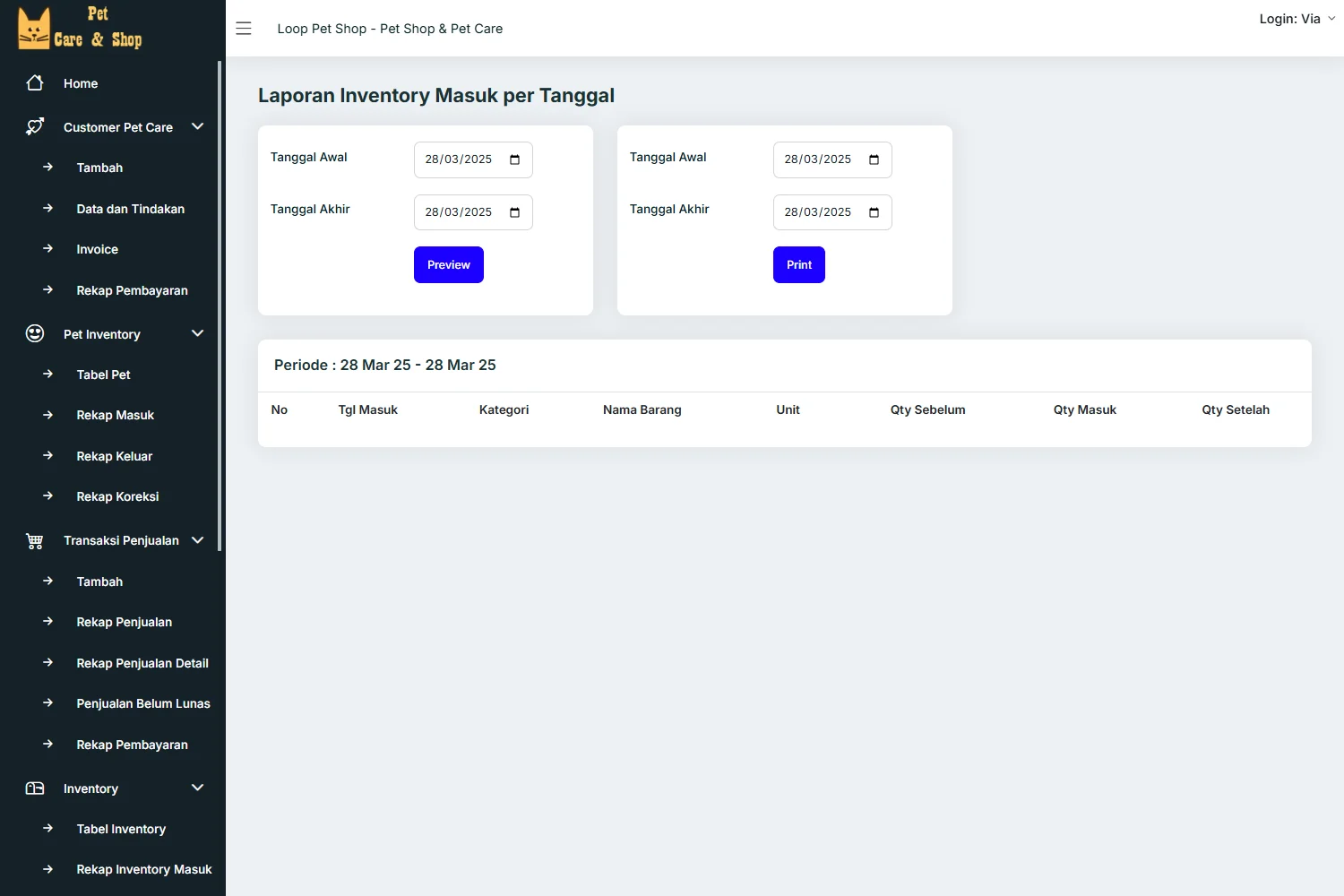The width and height of the screenshot is (1344, 896).
Task: Click the Print button
Action: tap(799, 264)
